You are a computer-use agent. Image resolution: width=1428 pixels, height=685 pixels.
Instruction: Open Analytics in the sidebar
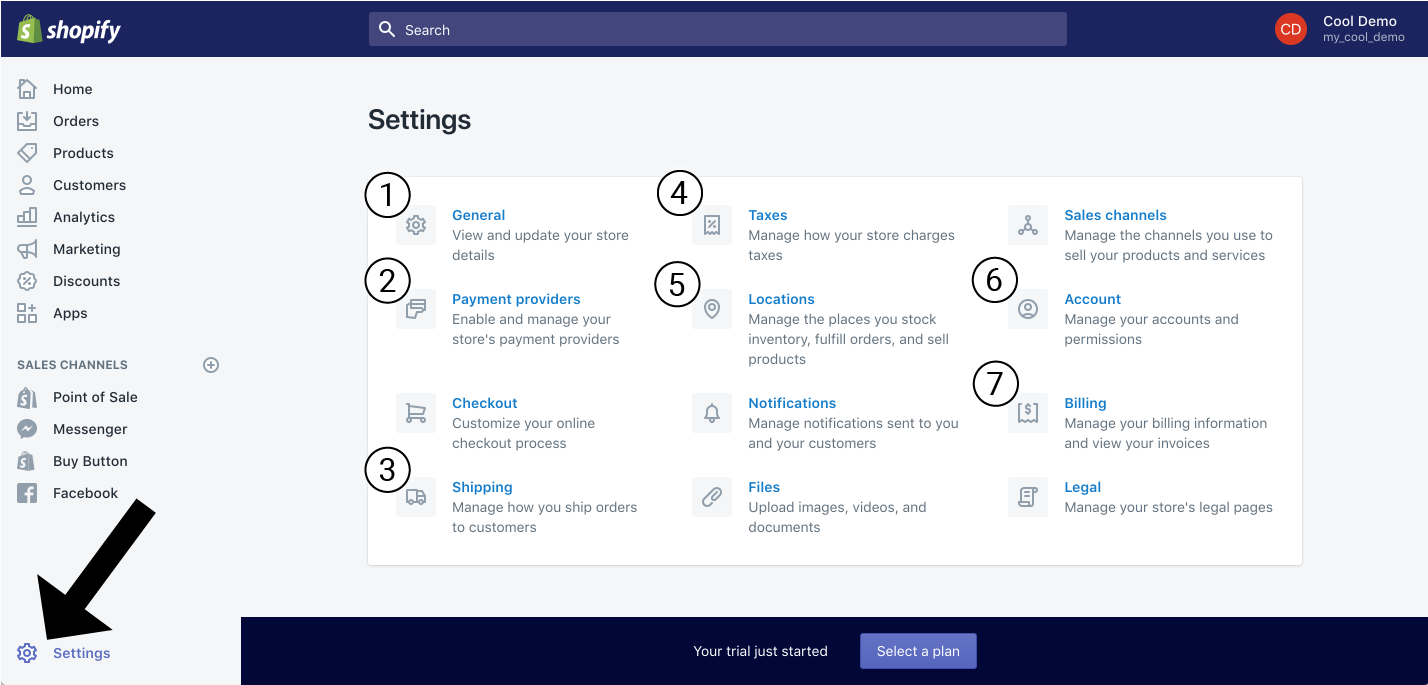84,217
